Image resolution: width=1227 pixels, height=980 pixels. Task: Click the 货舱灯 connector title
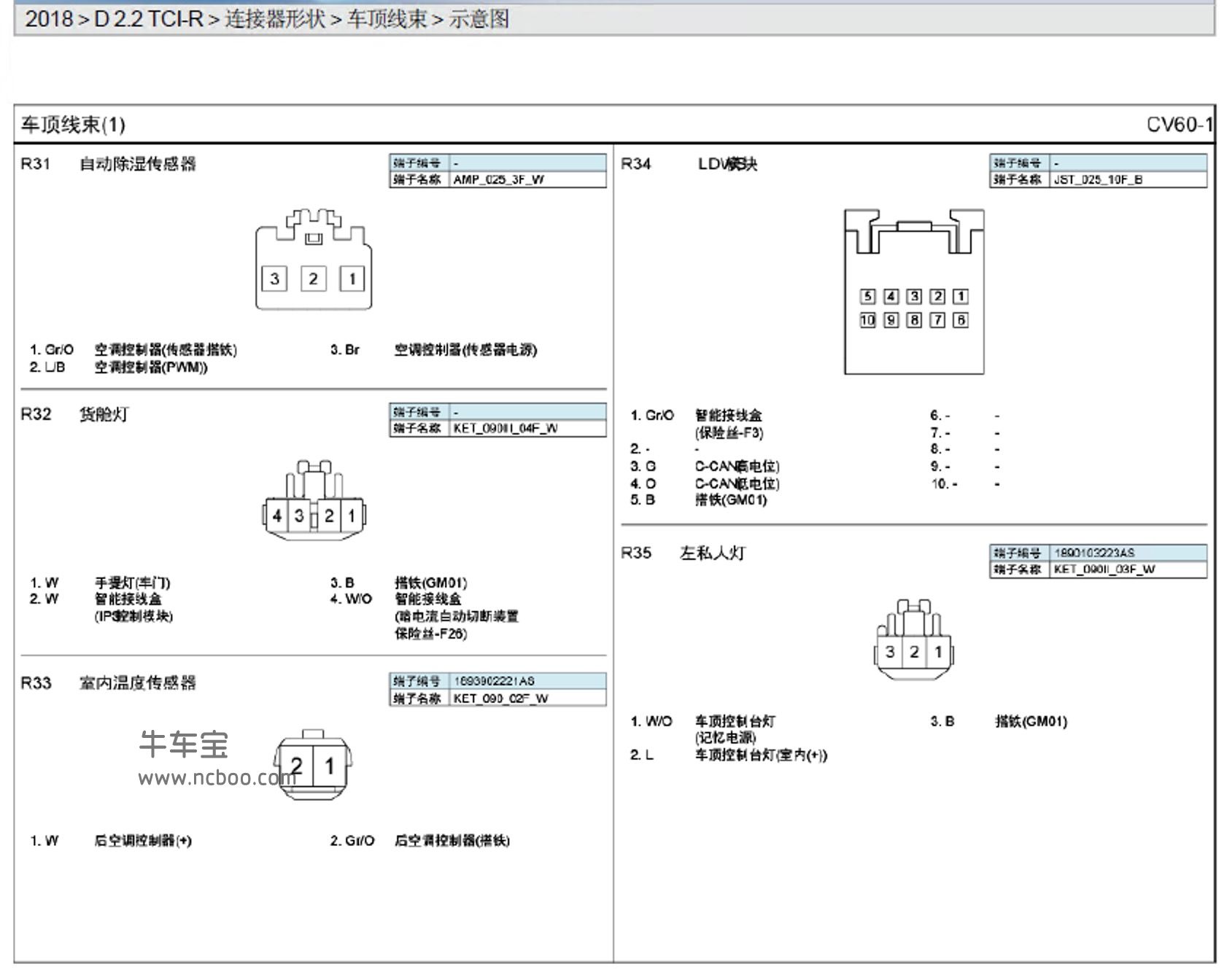[104, 414]
